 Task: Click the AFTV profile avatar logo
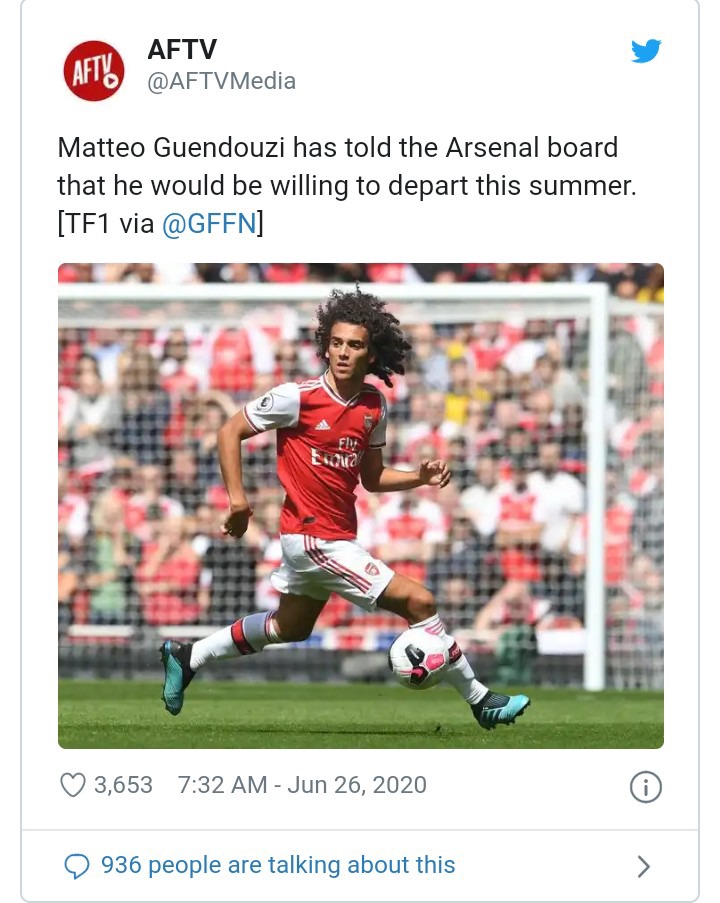(93, 70)
